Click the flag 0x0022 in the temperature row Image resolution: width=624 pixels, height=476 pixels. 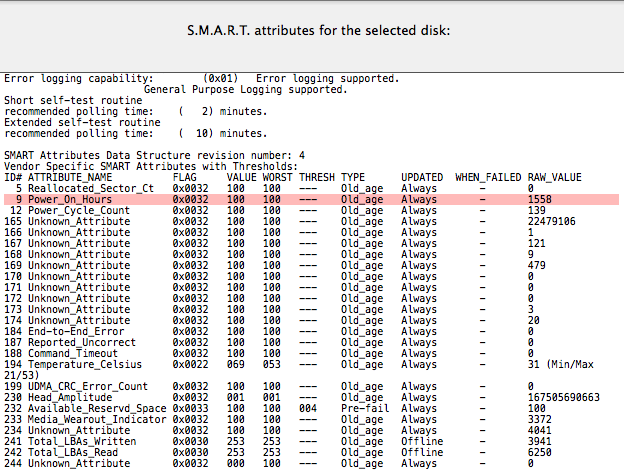click(190, 365)
